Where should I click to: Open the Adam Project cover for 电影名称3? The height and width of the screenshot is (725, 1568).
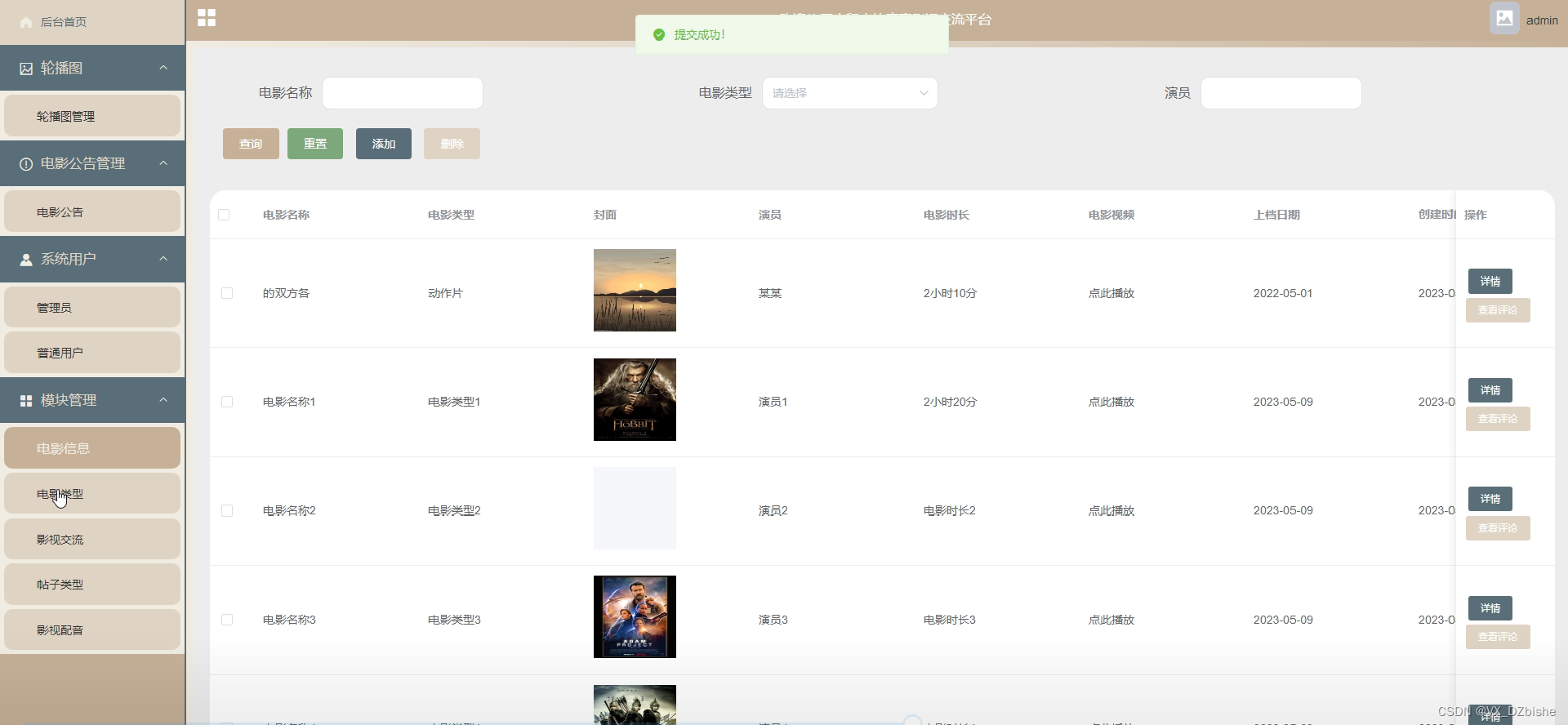click(x=635, y=616)
